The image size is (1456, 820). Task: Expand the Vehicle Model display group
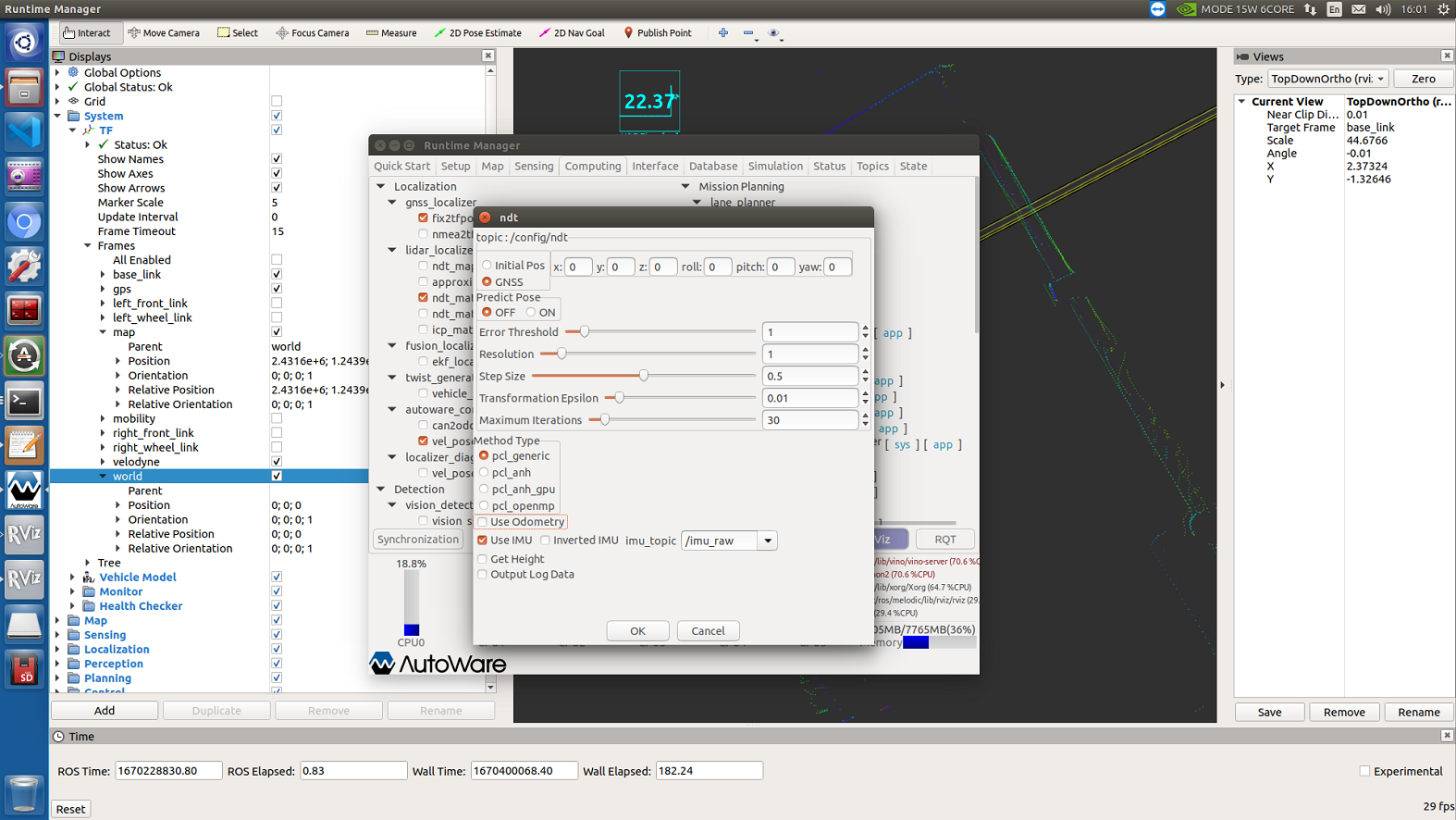(x=73, y=578)
